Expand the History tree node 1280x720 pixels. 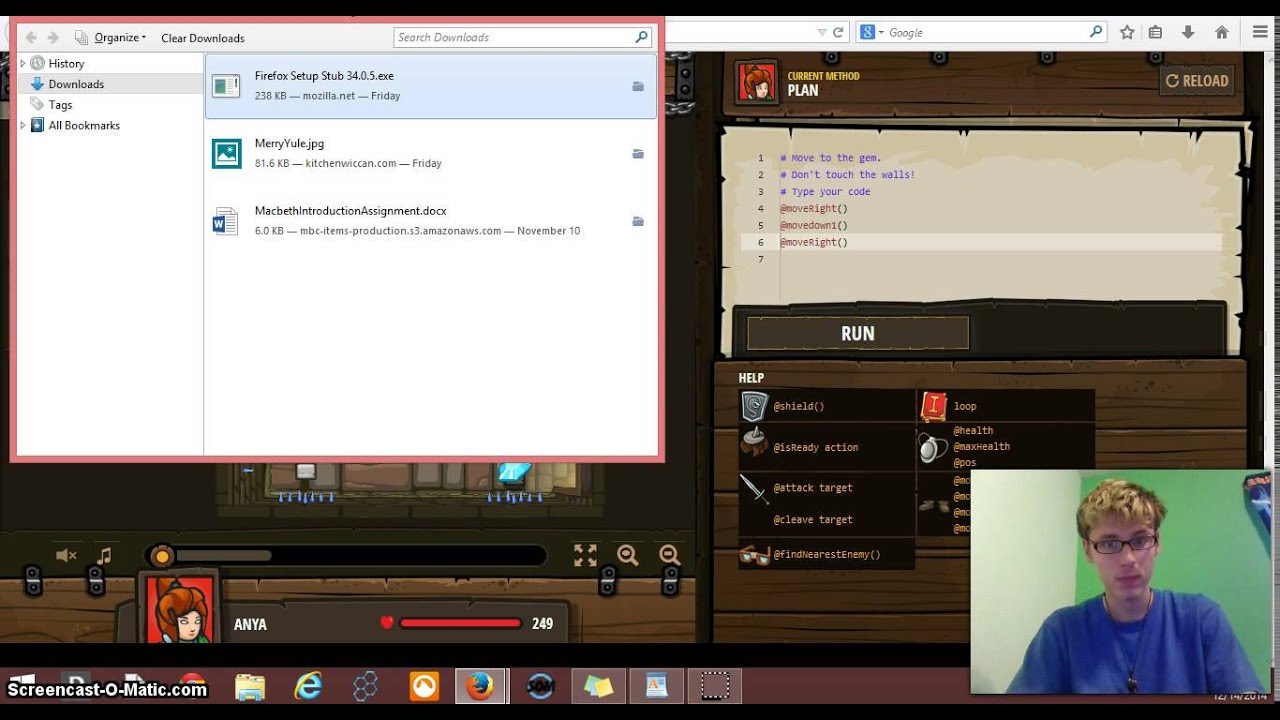point(23,63)
